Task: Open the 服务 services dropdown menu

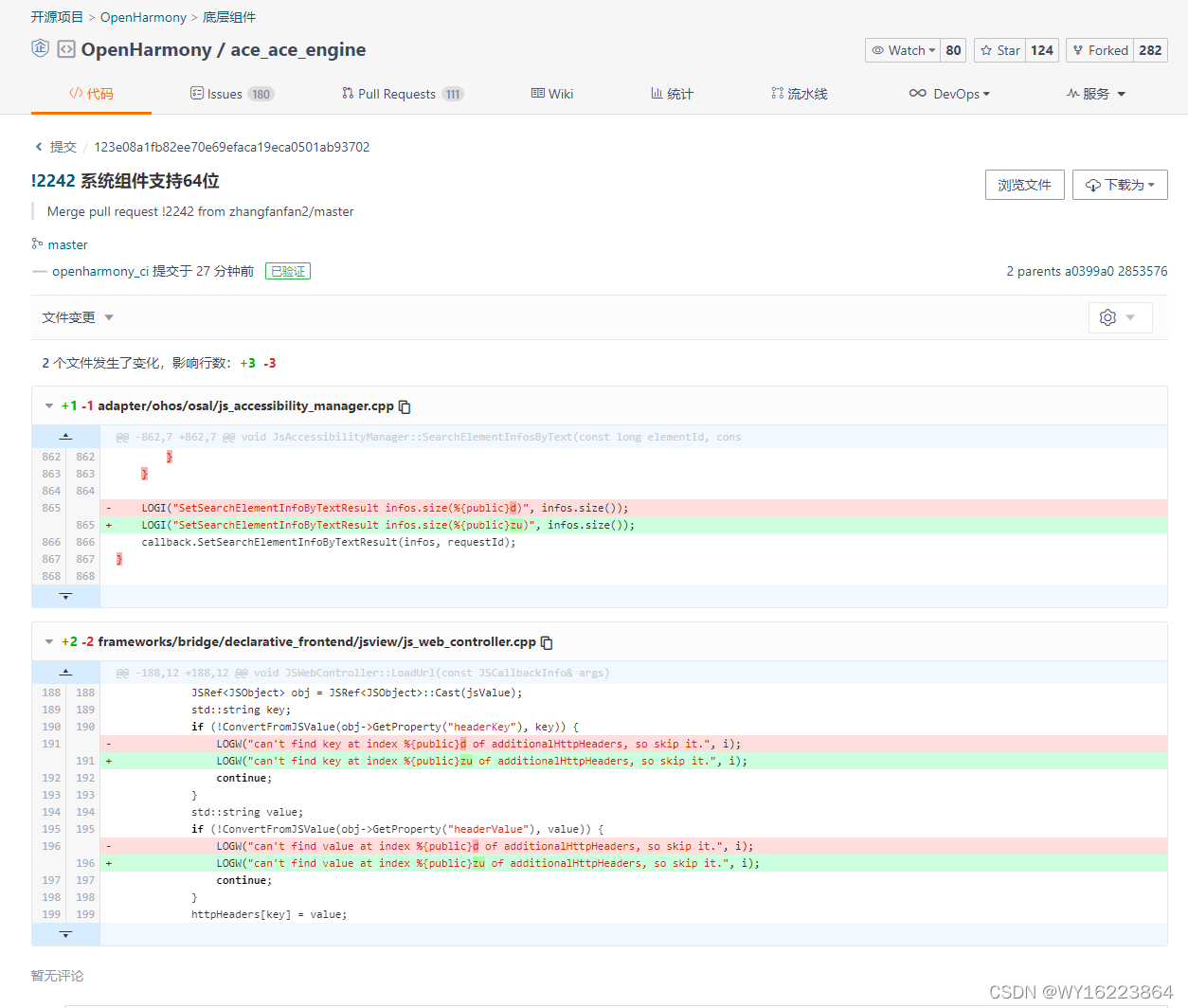Action: [x=1096, y=94]
